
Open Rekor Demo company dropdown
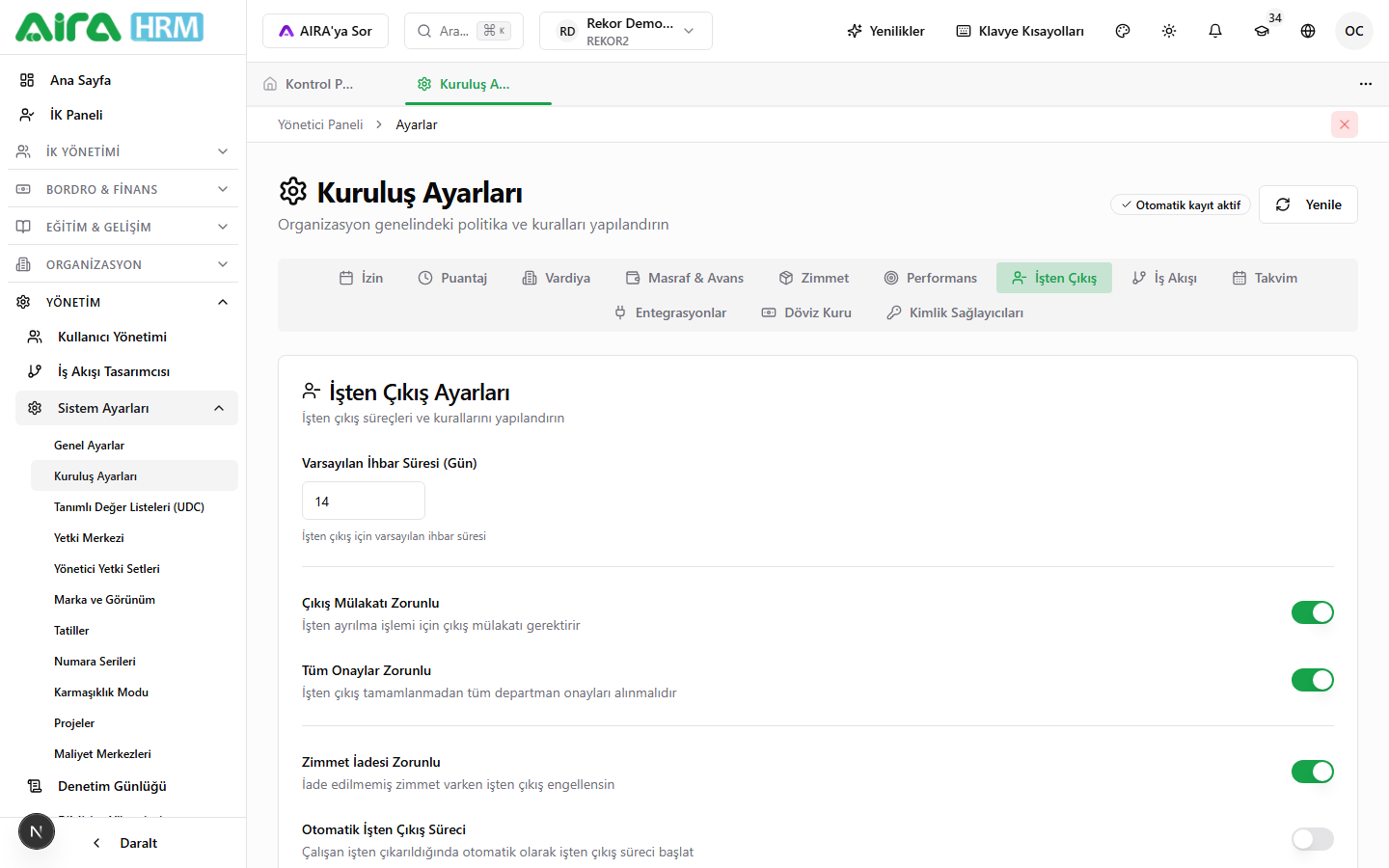click(x=626, y=31)
